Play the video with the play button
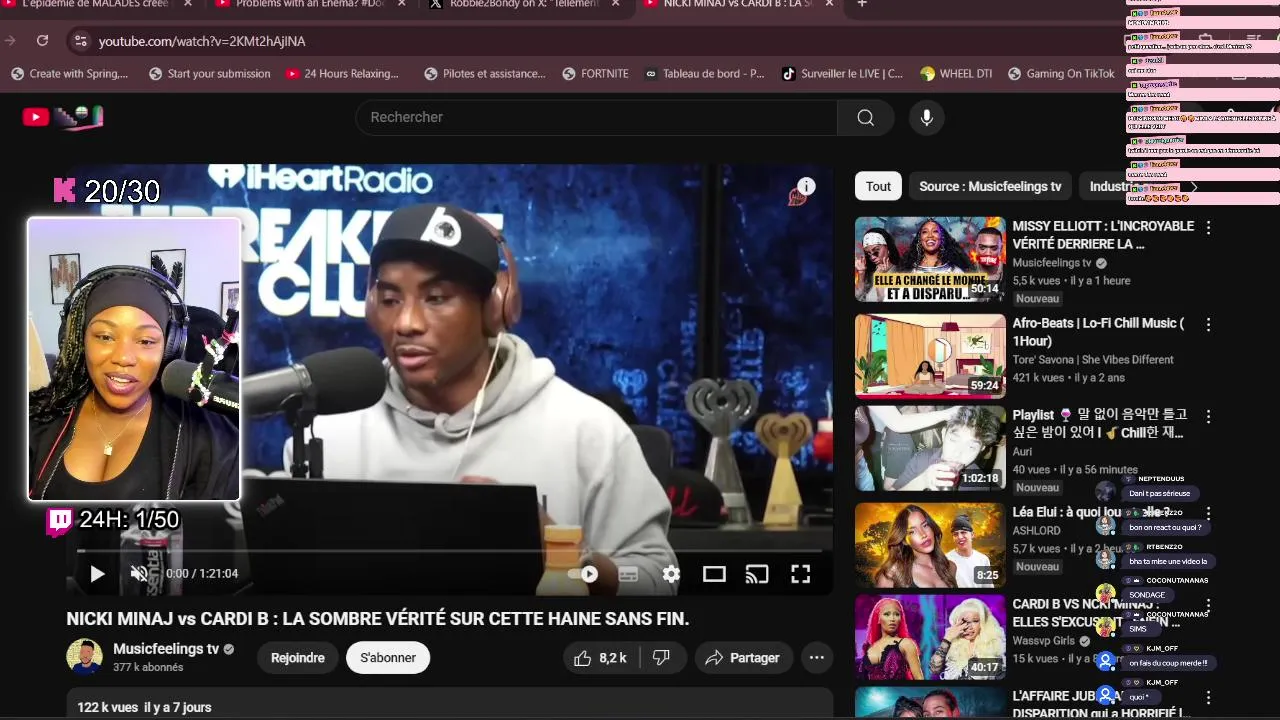This screenshot has height=720, width=1280. 97,574
